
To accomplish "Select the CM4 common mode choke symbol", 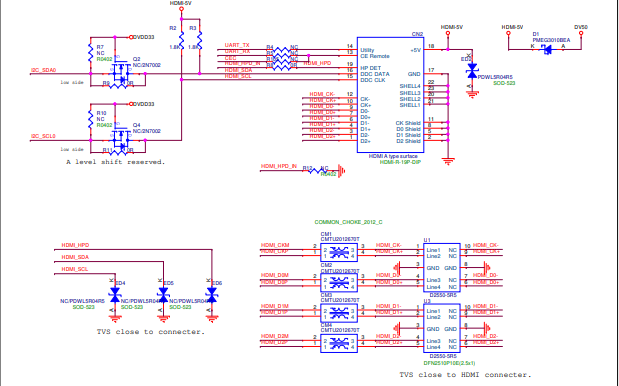I will coord(339,343).
